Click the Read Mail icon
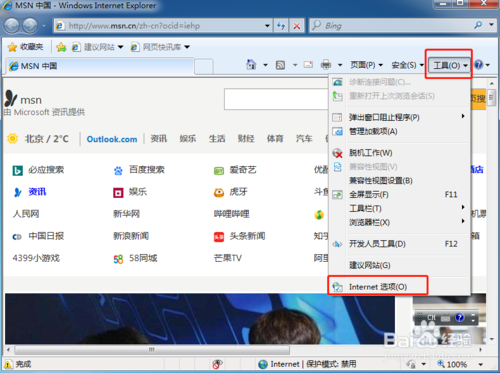 pos(308,65)
